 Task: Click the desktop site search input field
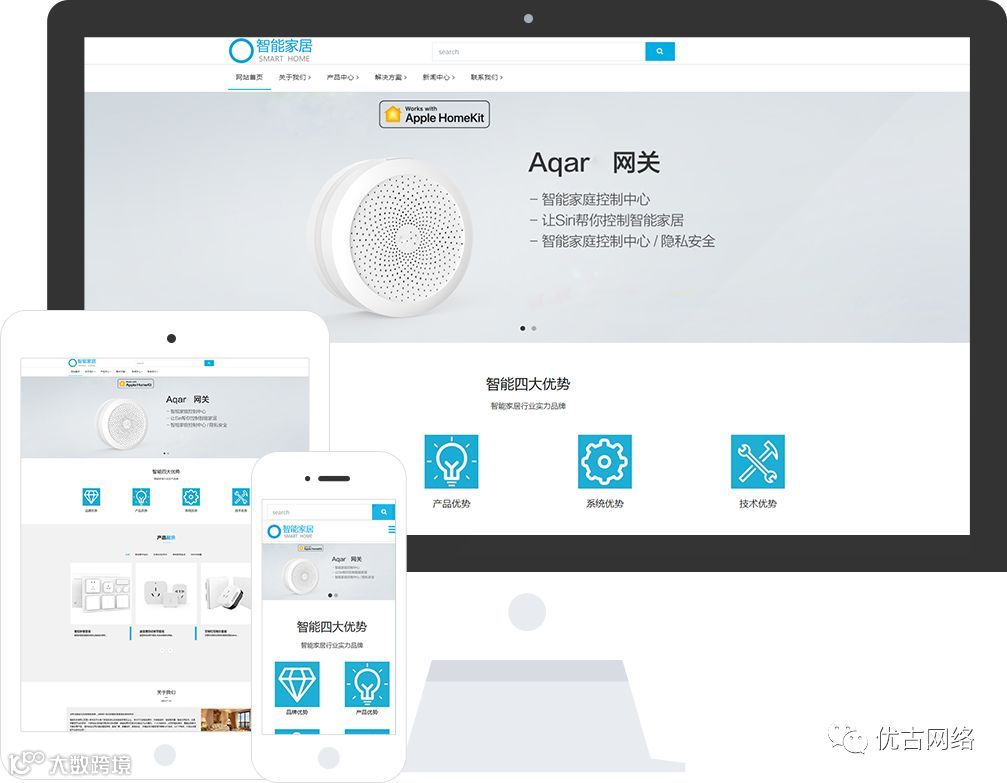[539, 51]
